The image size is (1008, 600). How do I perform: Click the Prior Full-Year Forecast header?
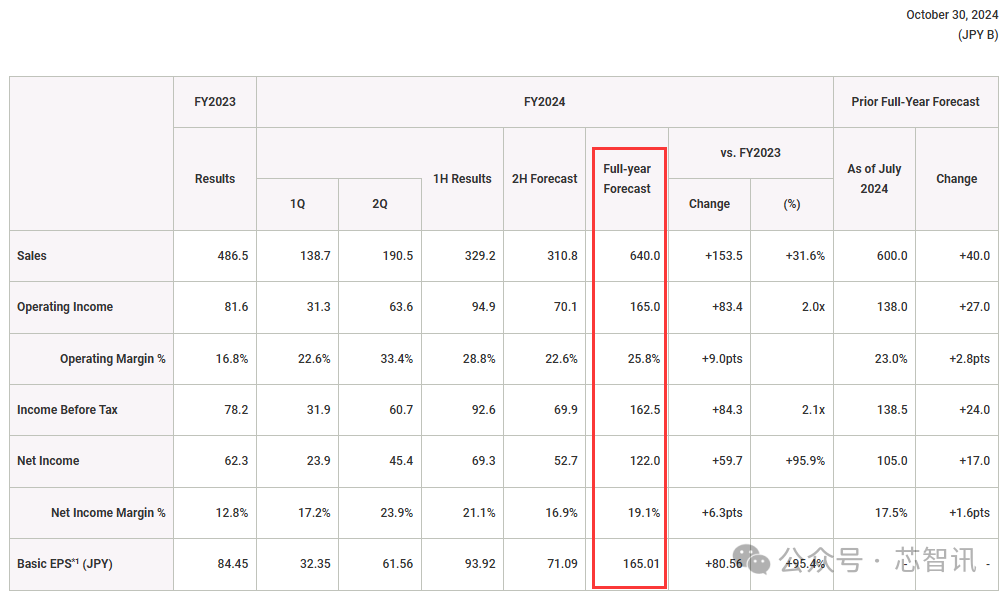915,102
